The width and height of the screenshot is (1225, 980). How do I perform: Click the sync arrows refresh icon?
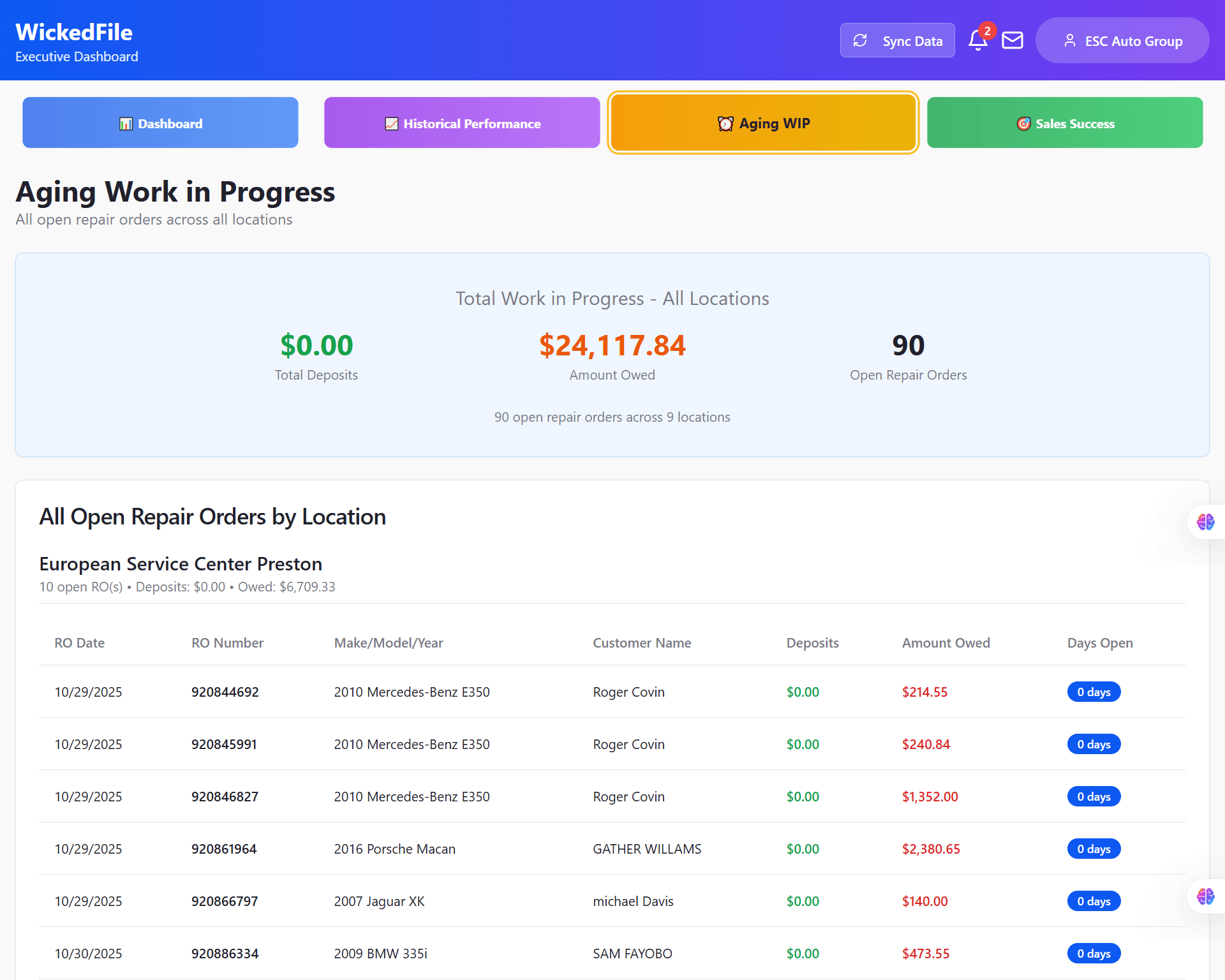[x=860, y=41]
